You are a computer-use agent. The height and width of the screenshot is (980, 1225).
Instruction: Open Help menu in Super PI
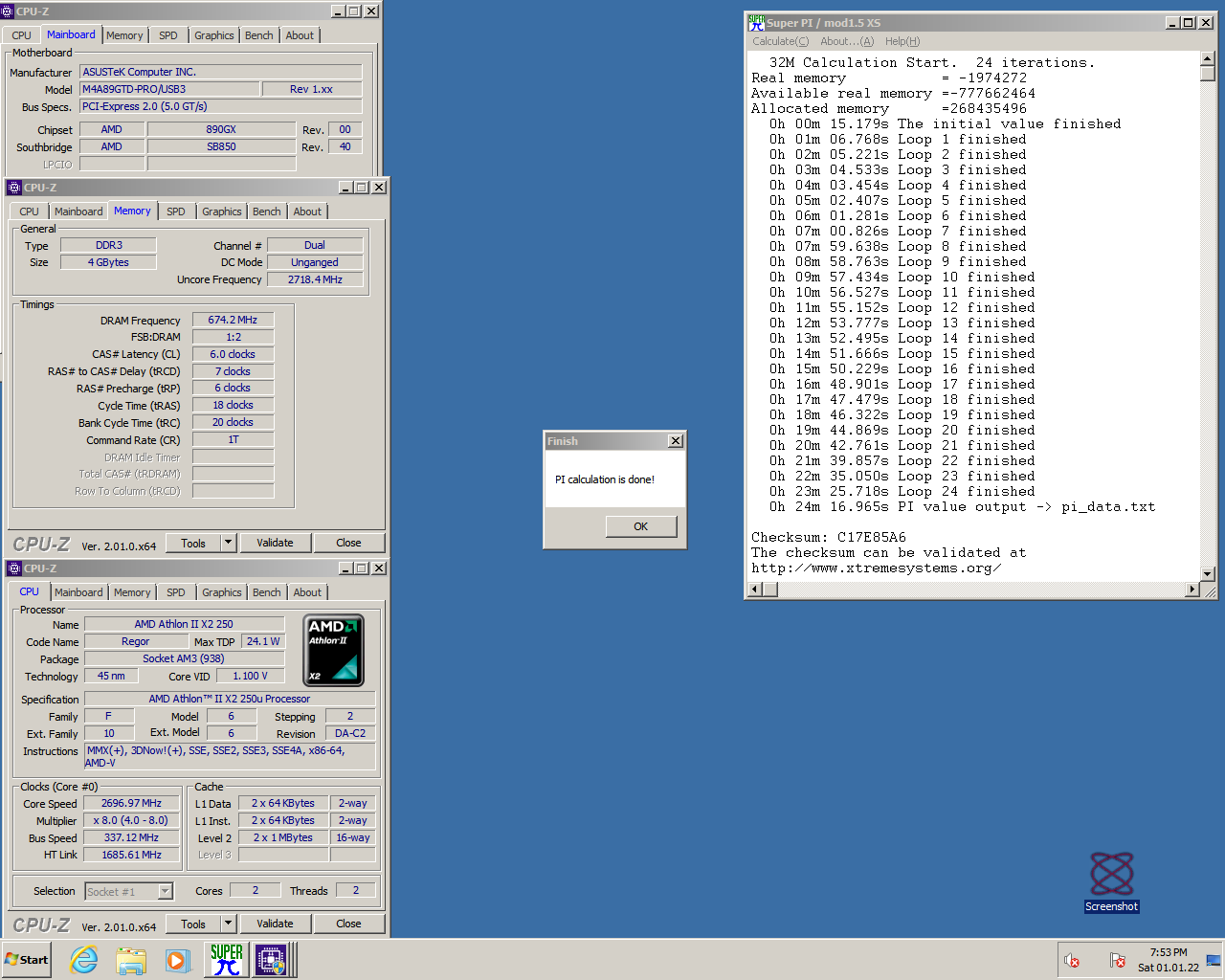pyautogui.click(x=902, y=41)
